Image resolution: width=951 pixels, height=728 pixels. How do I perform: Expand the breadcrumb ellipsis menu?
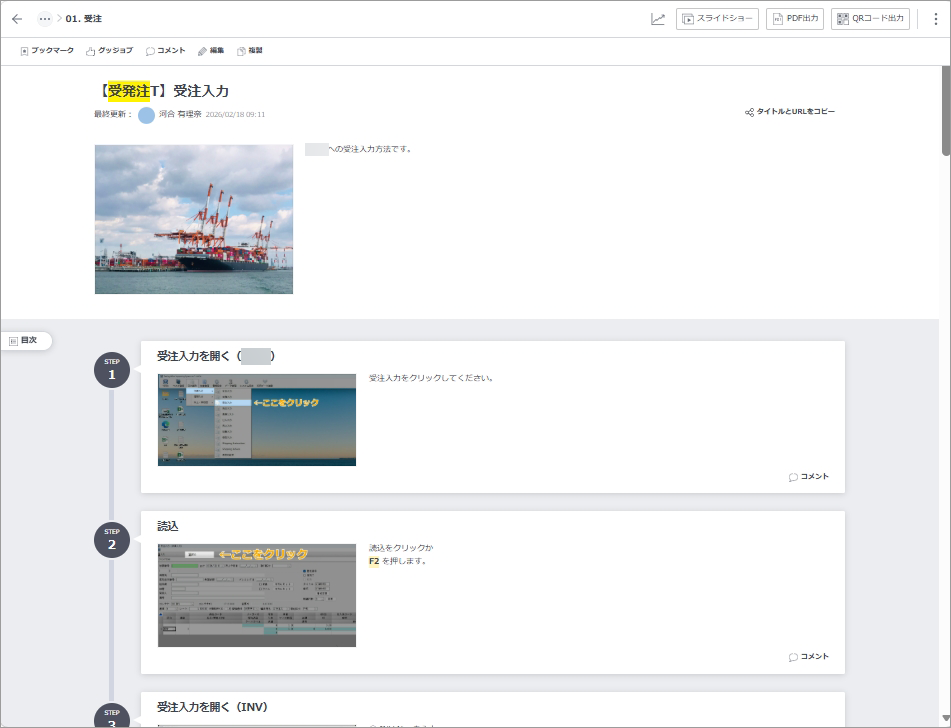click(45, 19)
